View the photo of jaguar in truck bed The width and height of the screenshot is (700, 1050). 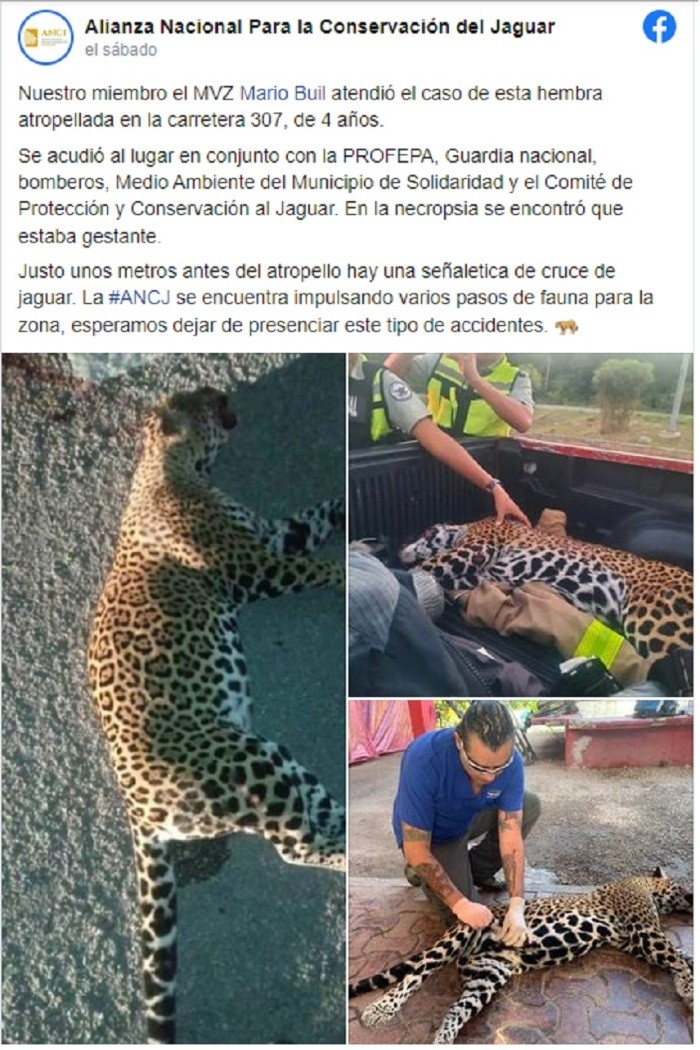[520, 524]
